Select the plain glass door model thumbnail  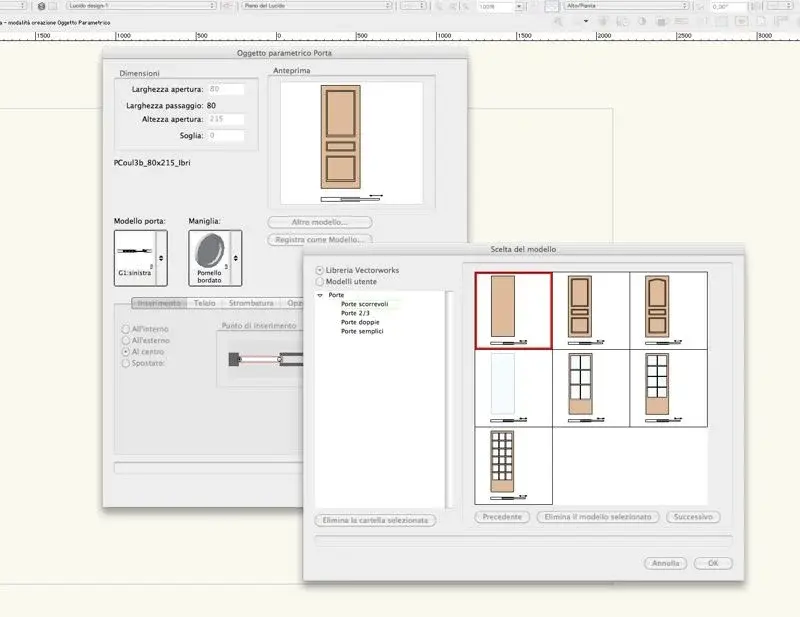pyautogui.click(x=513, y=388)
